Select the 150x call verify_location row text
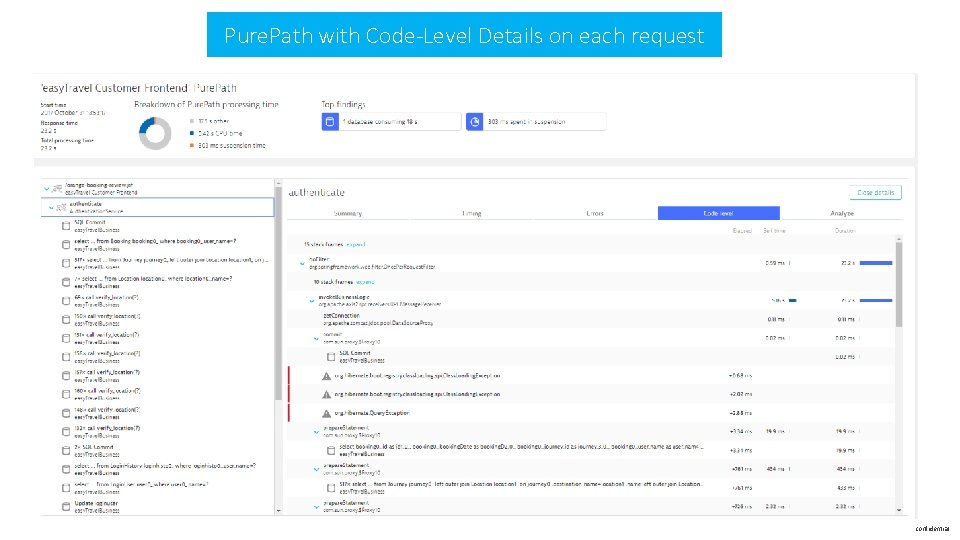This screenshot has width=960, height=540. (107, 317)
